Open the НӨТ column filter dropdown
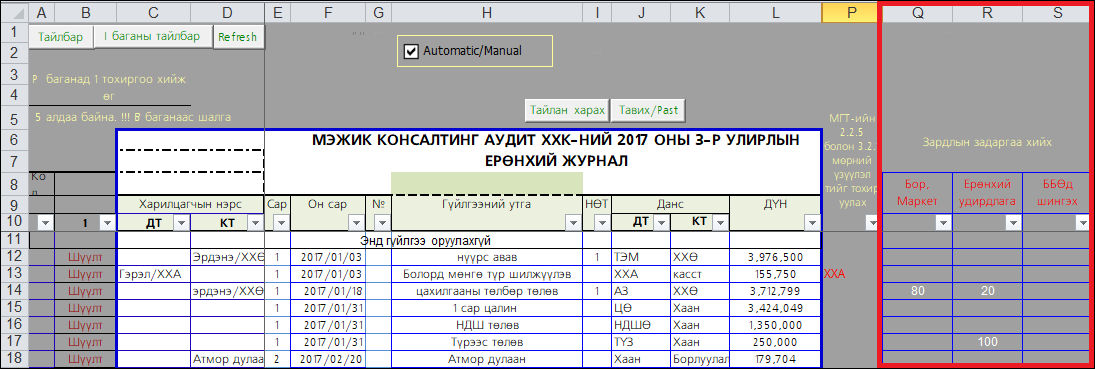This screenshot has height=369, width=1095. pos(602,222)
